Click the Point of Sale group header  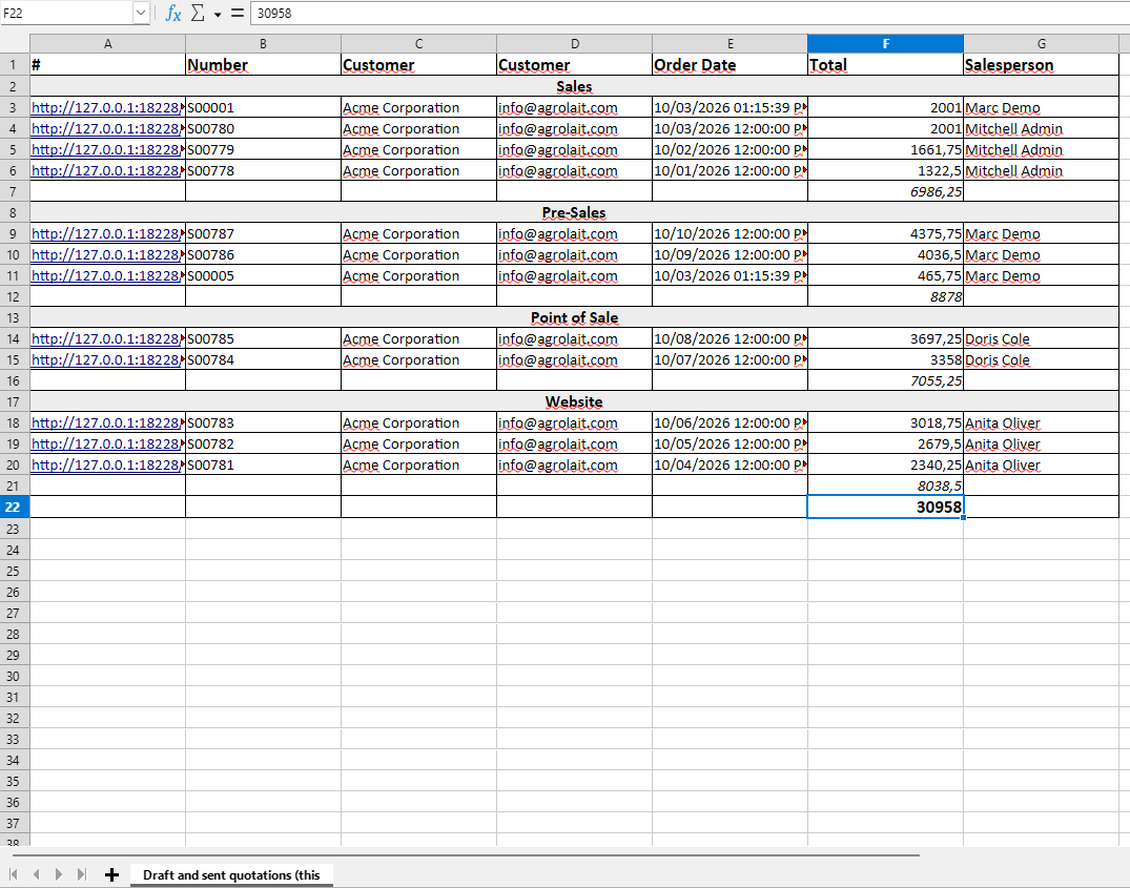coord(574,318)
